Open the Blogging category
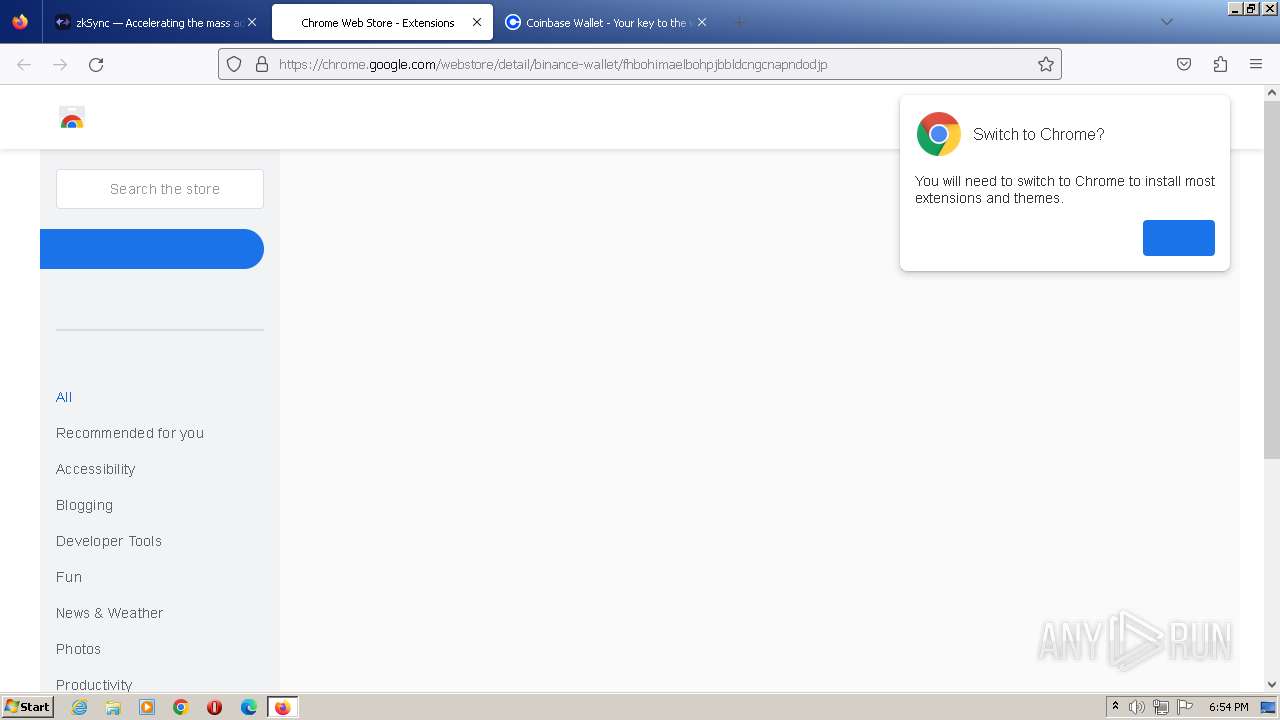The image size is (1280, 720). (84, 505)
